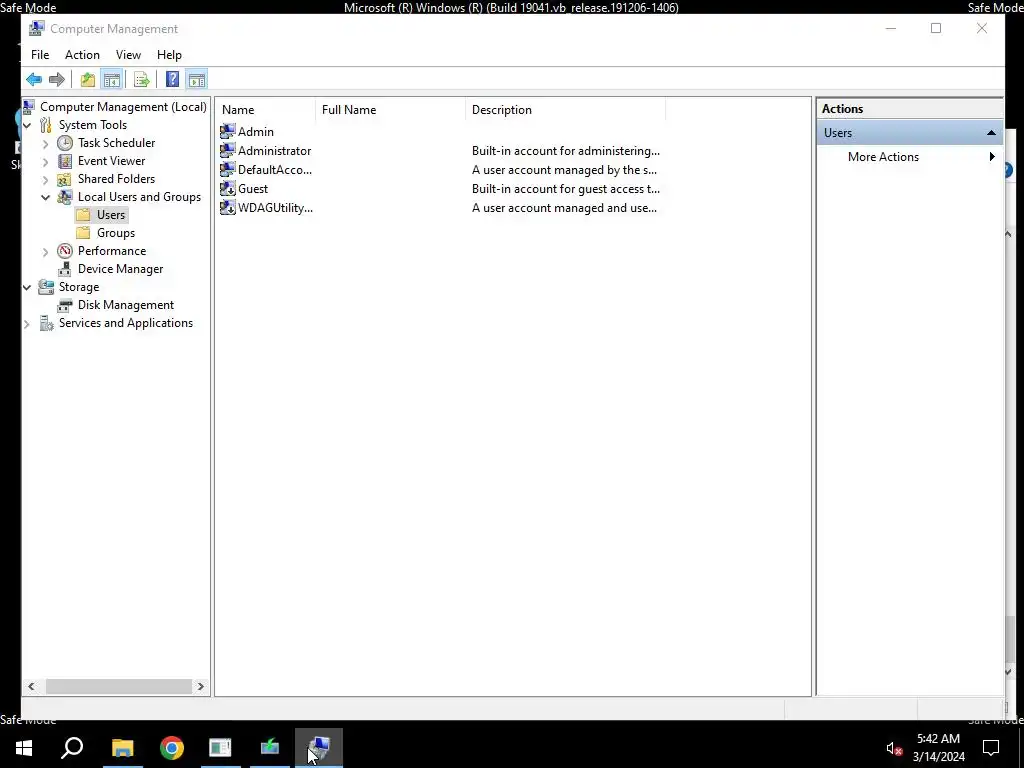Open Chrome from the taskbar
The image size is (1024, 768).
[x=172, y=748]
